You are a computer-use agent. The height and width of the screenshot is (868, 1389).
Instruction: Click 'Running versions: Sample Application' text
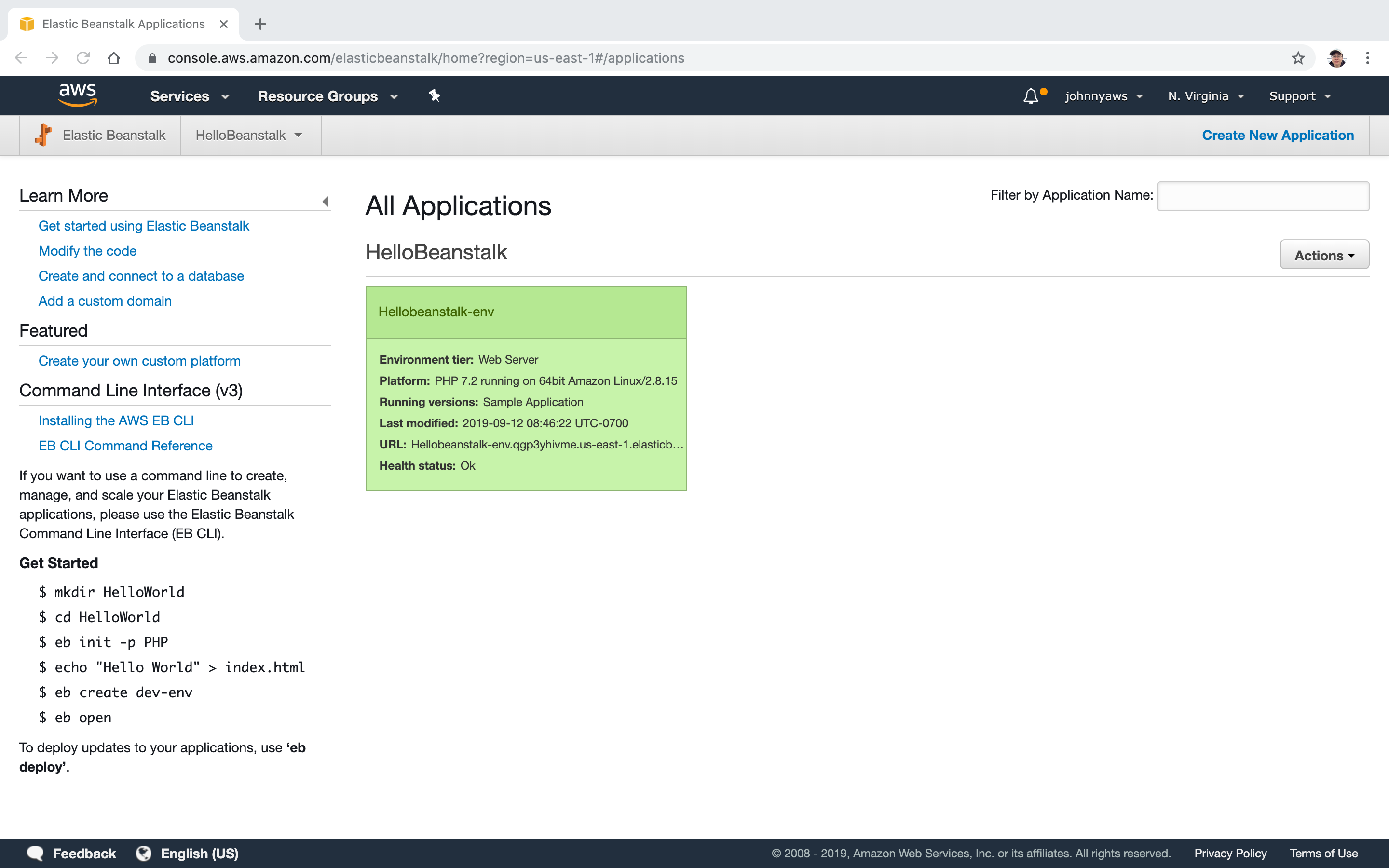[x=481, y=402]
